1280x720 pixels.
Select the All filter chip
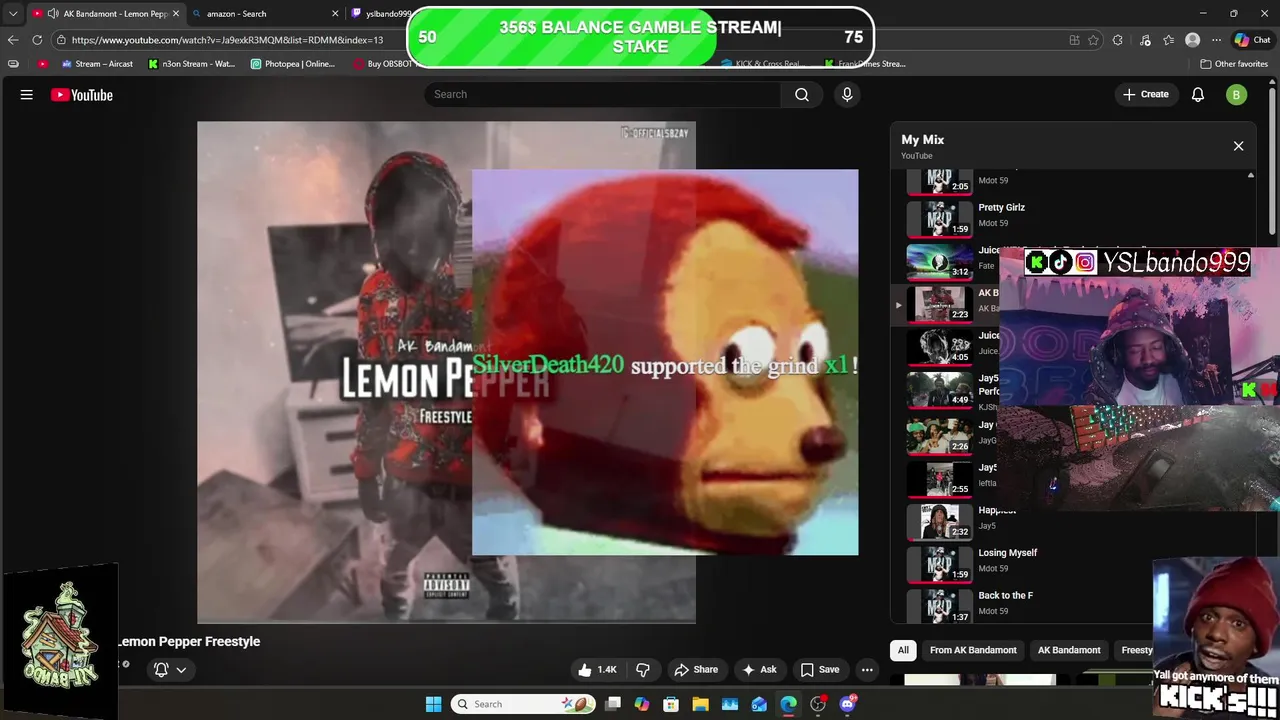coord(903,650)
